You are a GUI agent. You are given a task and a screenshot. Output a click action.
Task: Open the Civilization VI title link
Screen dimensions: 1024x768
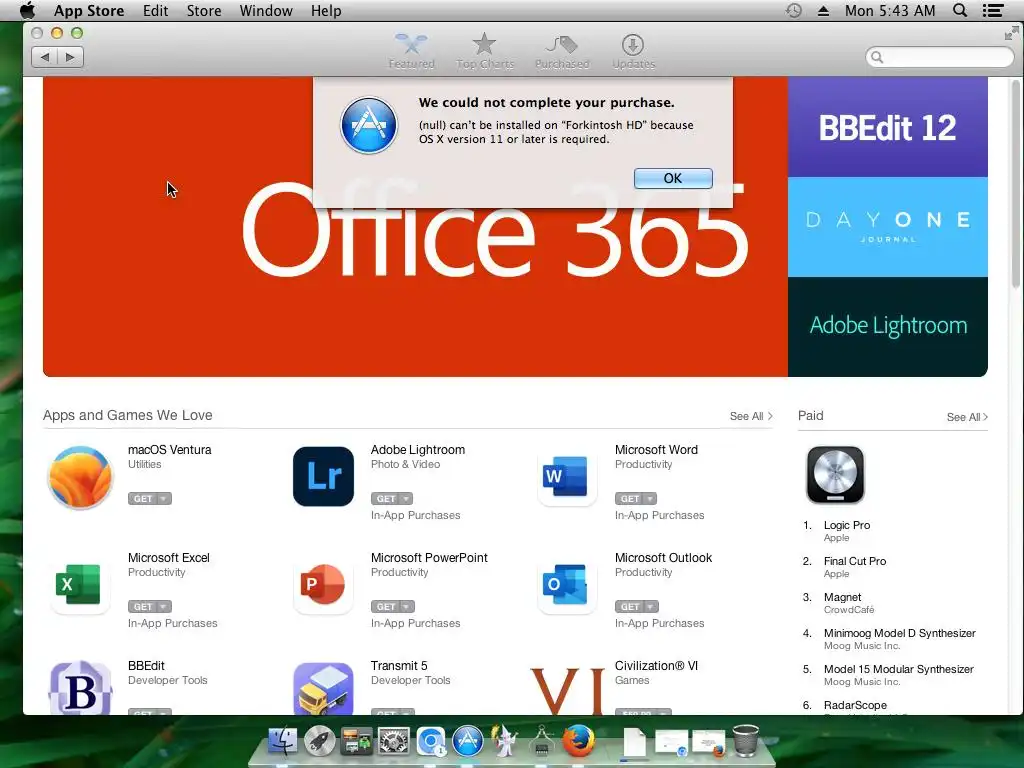(656, 665)
